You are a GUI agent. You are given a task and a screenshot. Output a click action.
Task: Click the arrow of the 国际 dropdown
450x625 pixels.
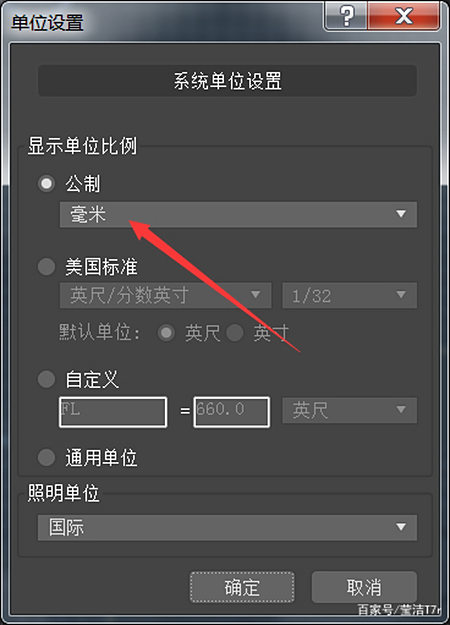(x=401, y=528)
